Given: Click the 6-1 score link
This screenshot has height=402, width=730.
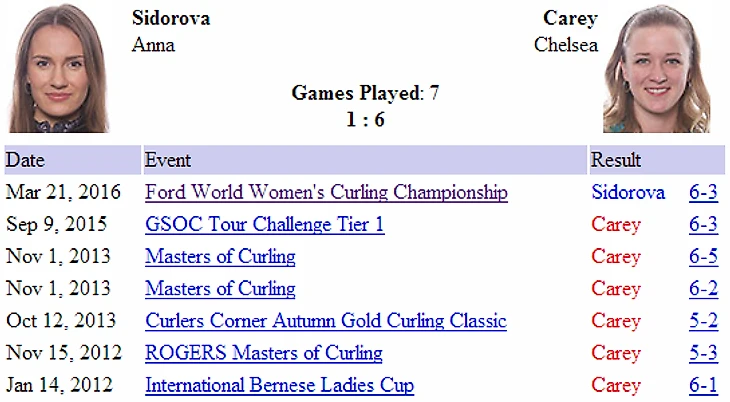Looking at the screenshot, I should tap(703, 385).
